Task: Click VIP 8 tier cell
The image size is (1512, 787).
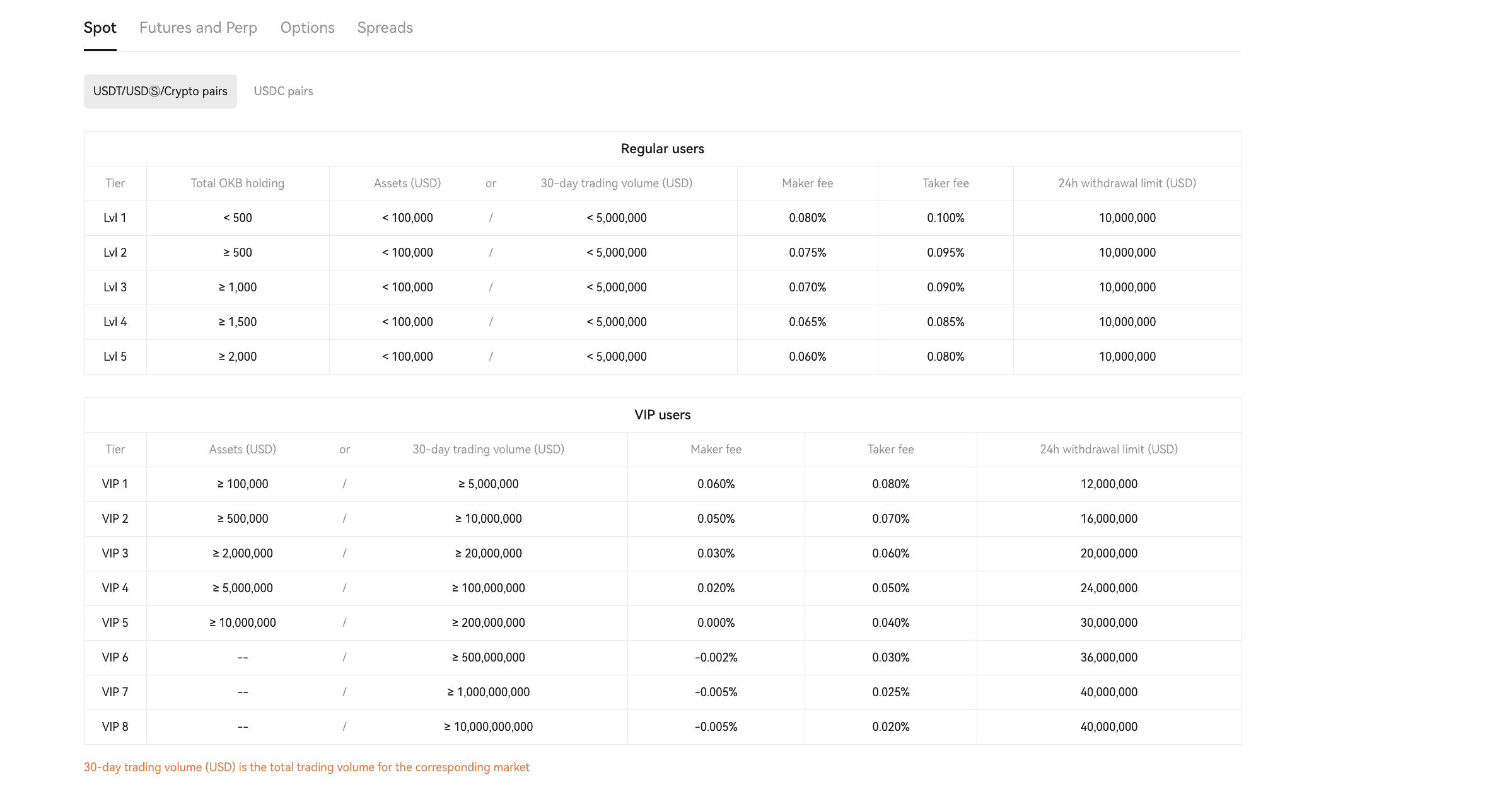Action: 115,727
